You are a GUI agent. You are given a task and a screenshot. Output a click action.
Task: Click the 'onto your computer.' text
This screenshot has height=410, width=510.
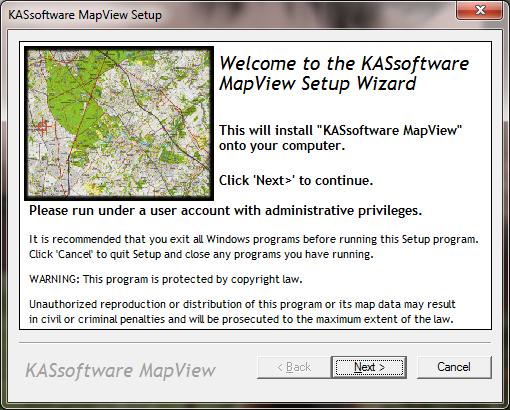coord(282,146)
